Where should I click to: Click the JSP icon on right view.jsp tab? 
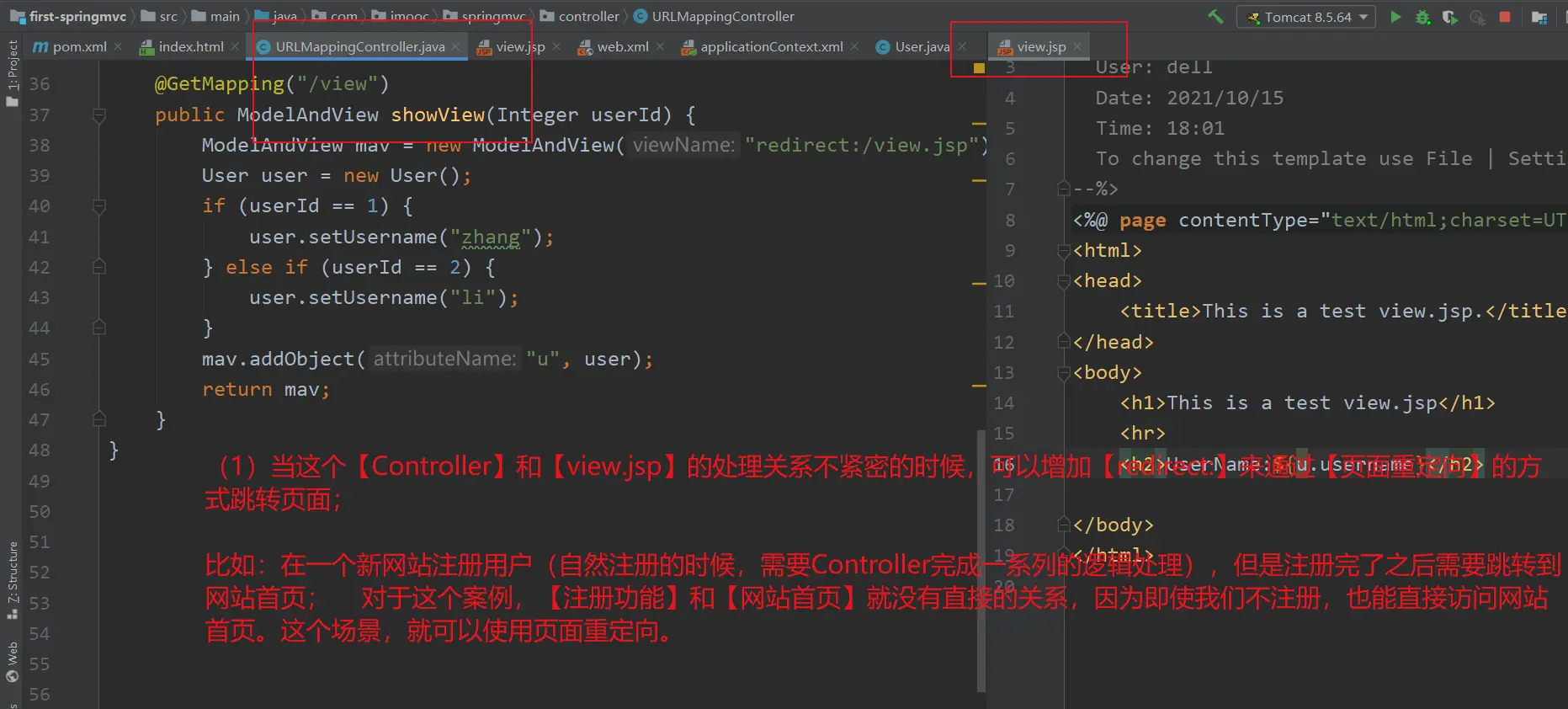pos(1005,47)
